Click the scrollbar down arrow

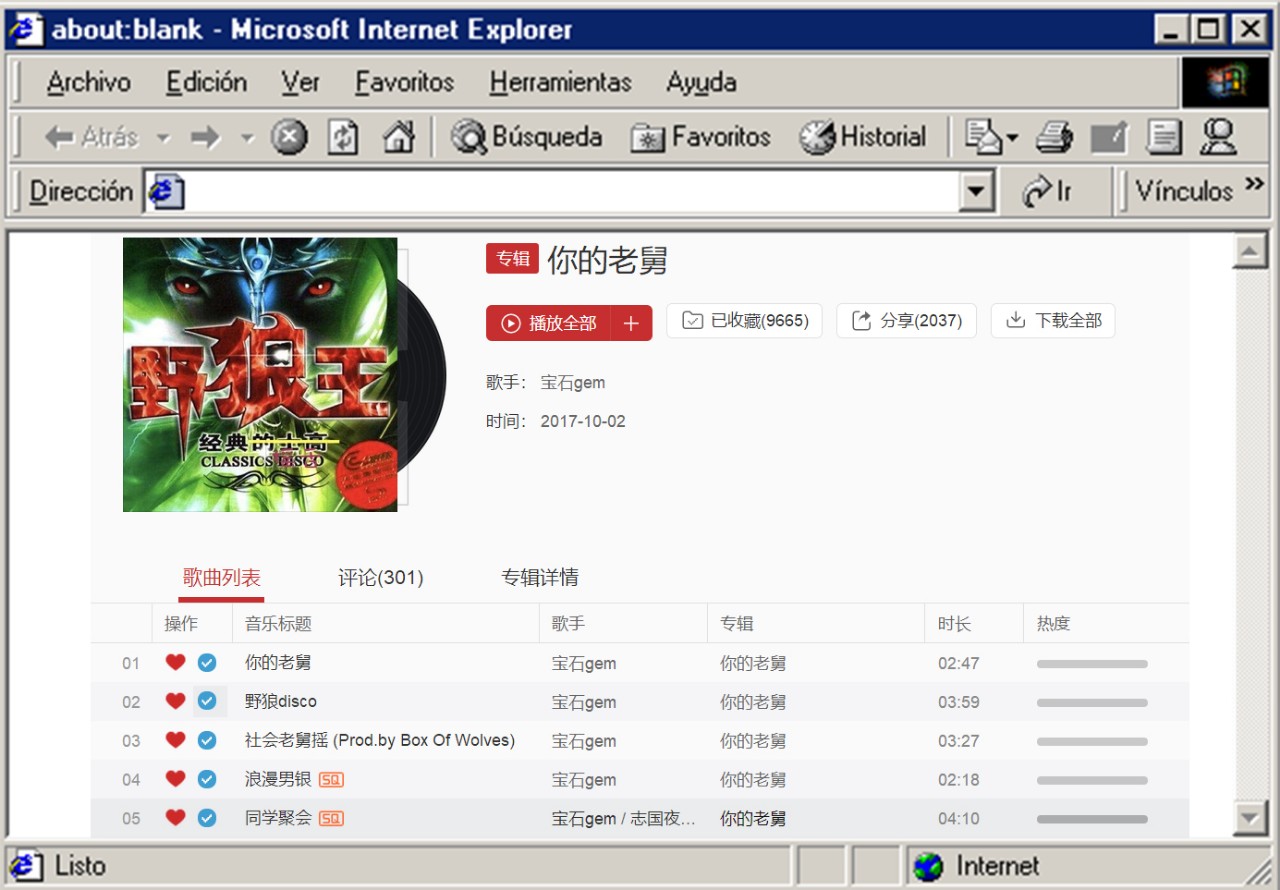pos(1251,818)
